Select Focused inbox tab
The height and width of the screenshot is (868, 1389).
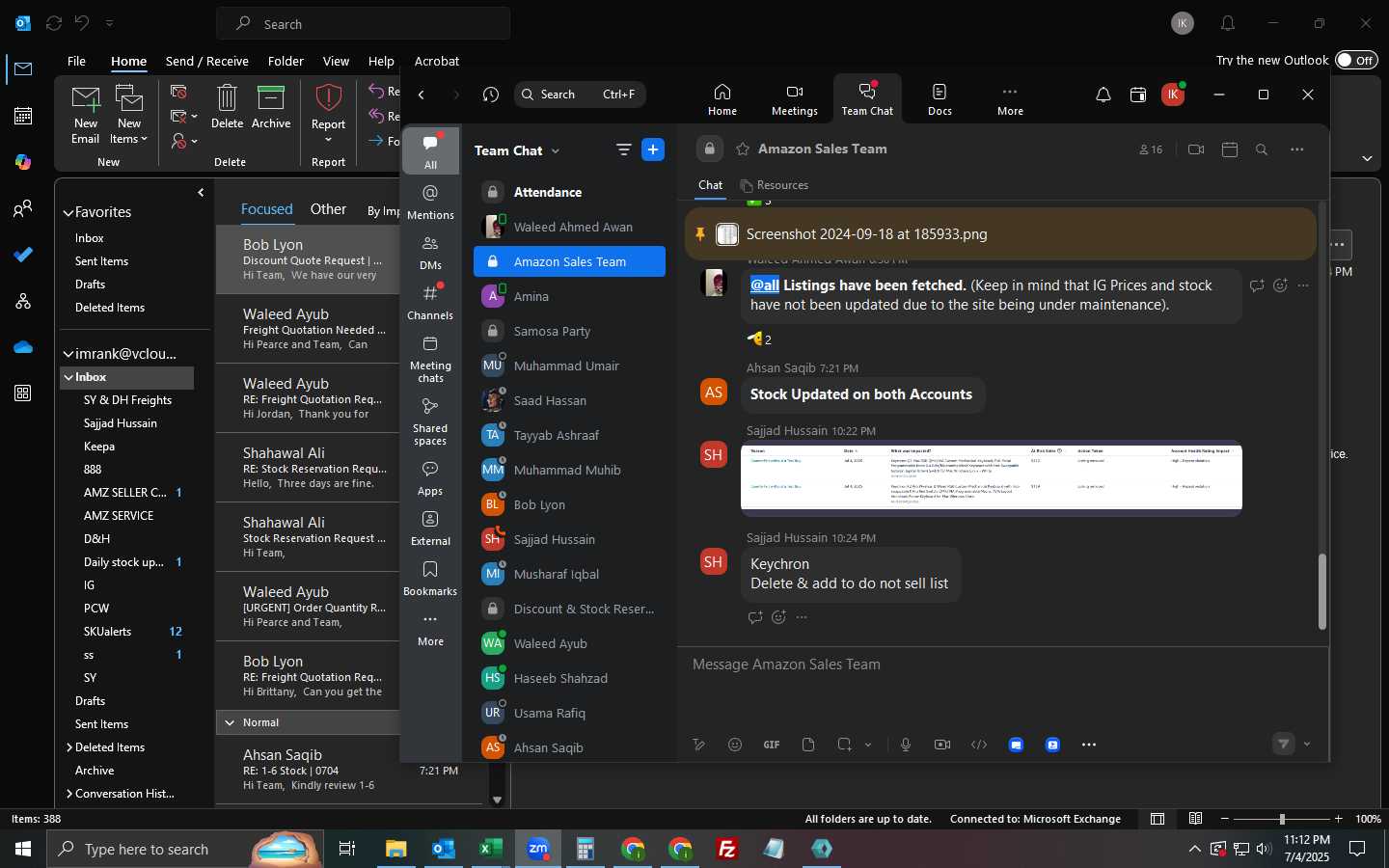point(266,209)
